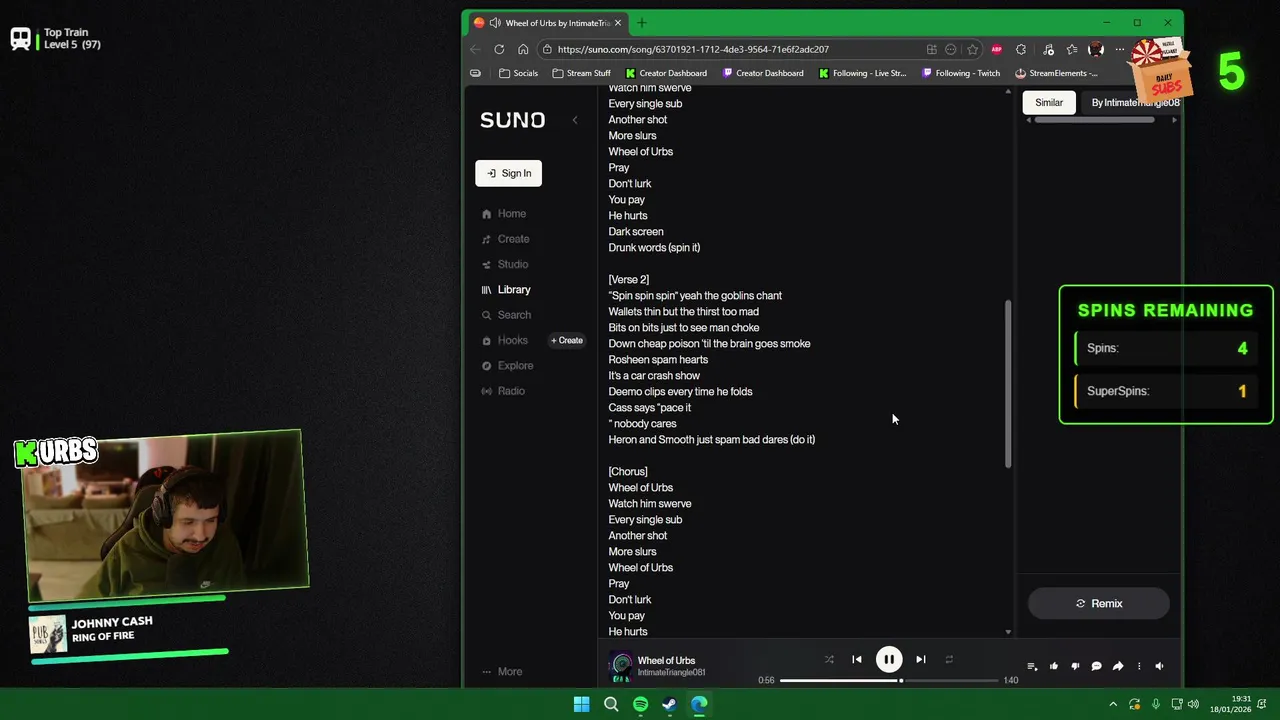Open the Socials bookmarks folder

coord(518,73)
